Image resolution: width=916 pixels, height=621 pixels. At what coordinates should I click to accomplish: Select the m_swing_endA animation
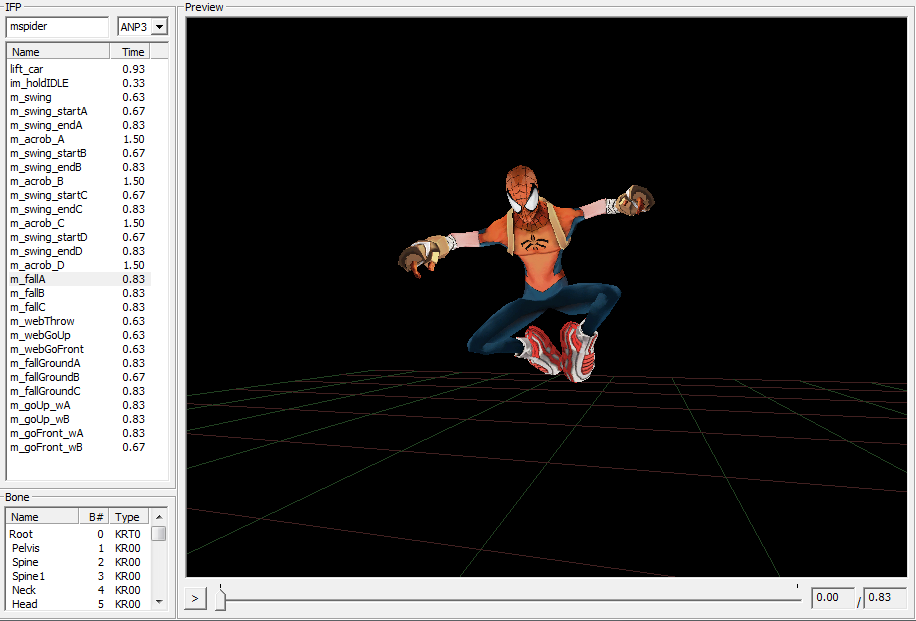click(78, 125)
